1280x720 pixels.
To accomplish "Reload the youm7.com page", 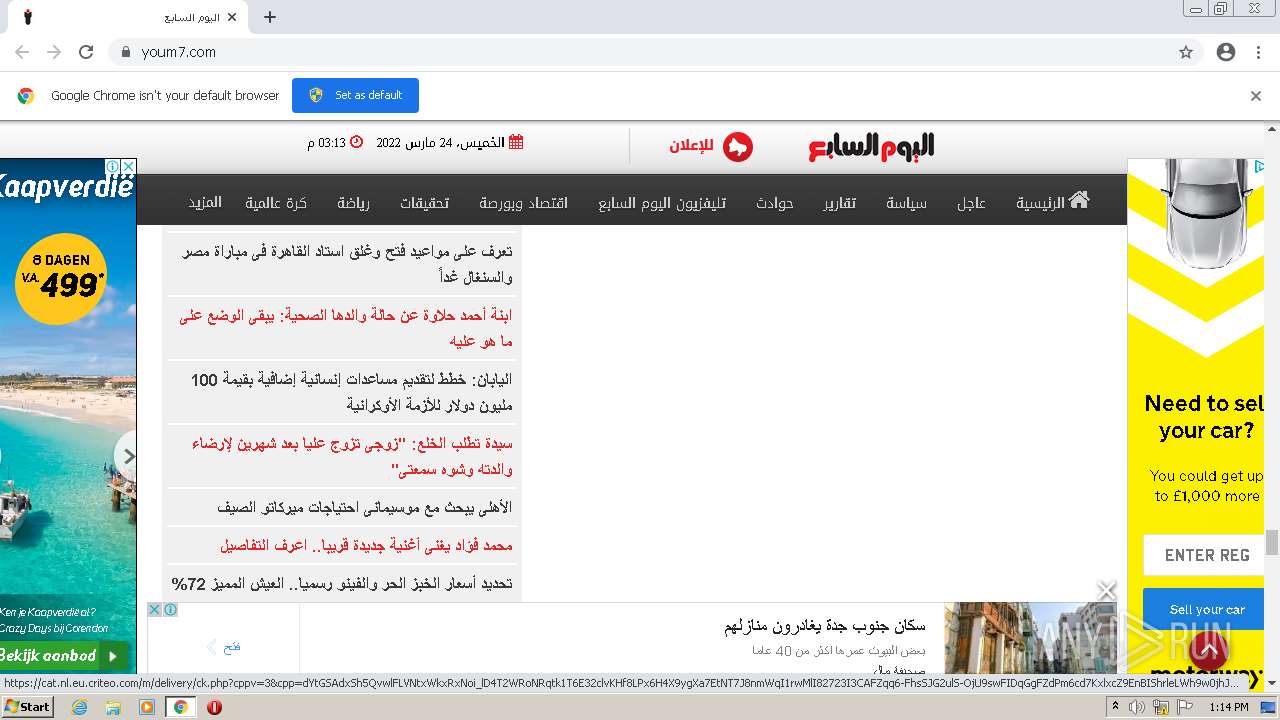I will pos(86,52).
